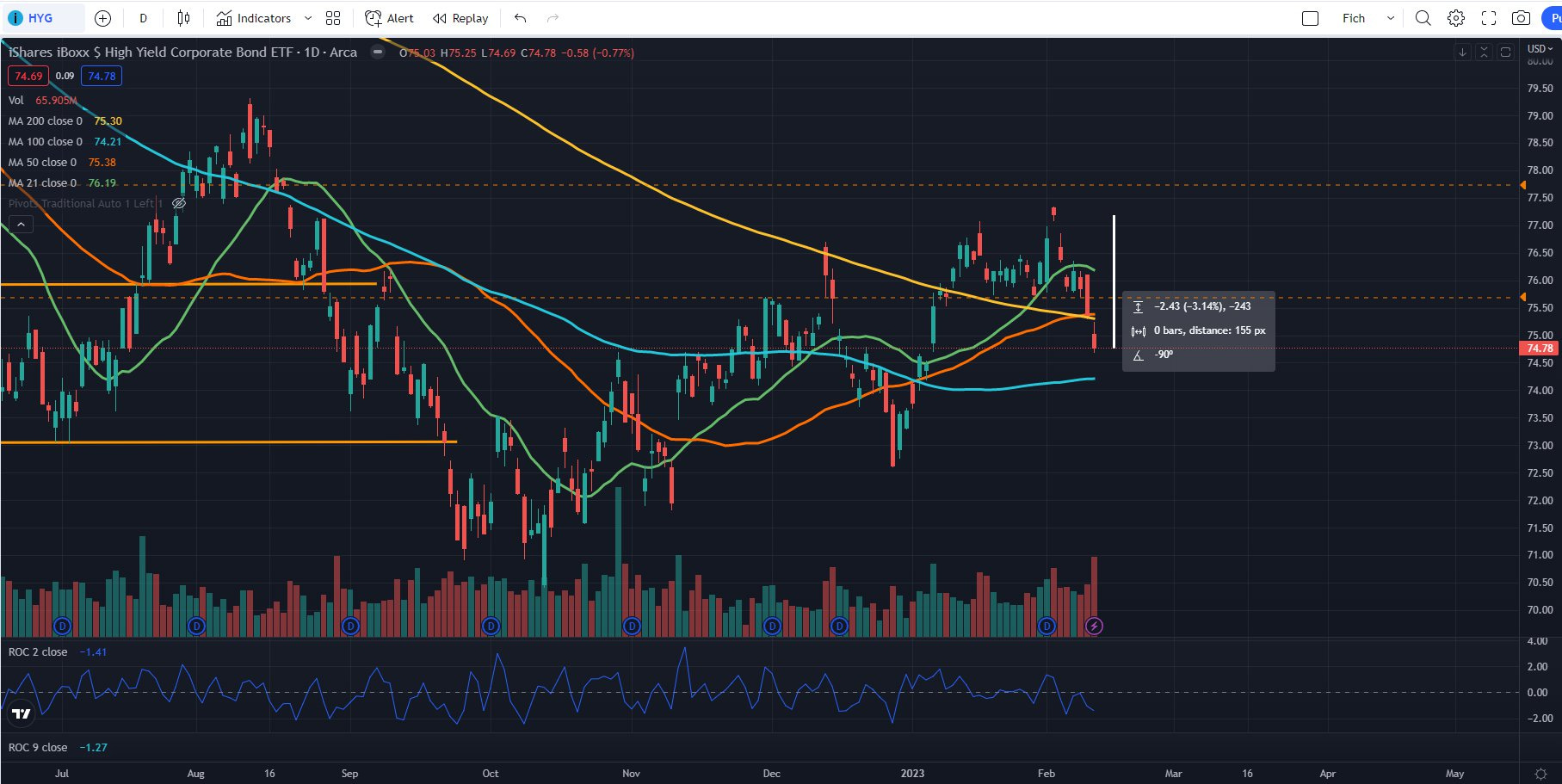The height and width of the screenshot is (784, 1562).
Task: Click the 2023 label on time axis
Action: [x=912, y=774]
